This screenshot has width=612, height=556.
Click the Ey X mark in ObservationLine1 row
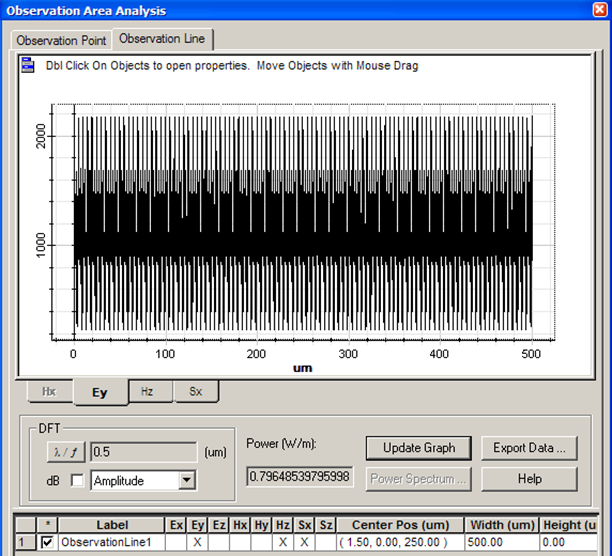pyautogui.click(x=197, y=542)
